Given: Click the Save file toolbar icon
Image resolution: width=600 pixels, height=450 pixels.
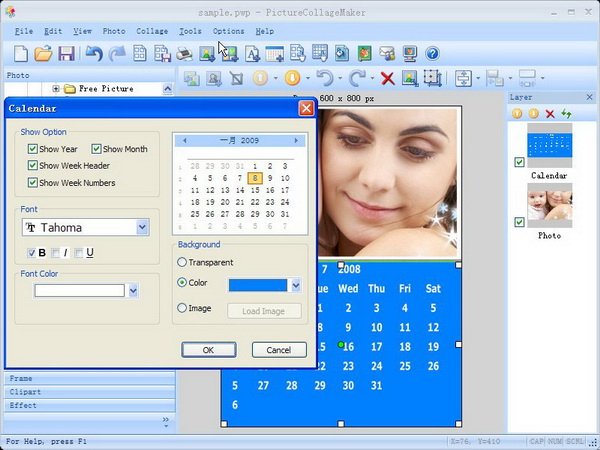Looking at the screenshot, I should (66, 53).
